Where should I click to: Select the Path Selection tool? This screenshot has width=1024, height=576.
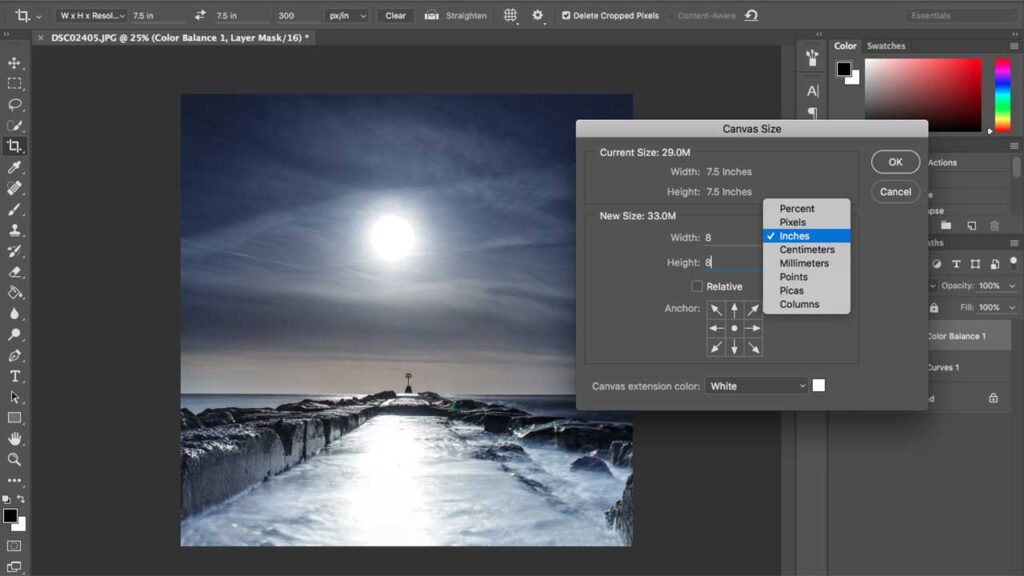tap(14, 397)
